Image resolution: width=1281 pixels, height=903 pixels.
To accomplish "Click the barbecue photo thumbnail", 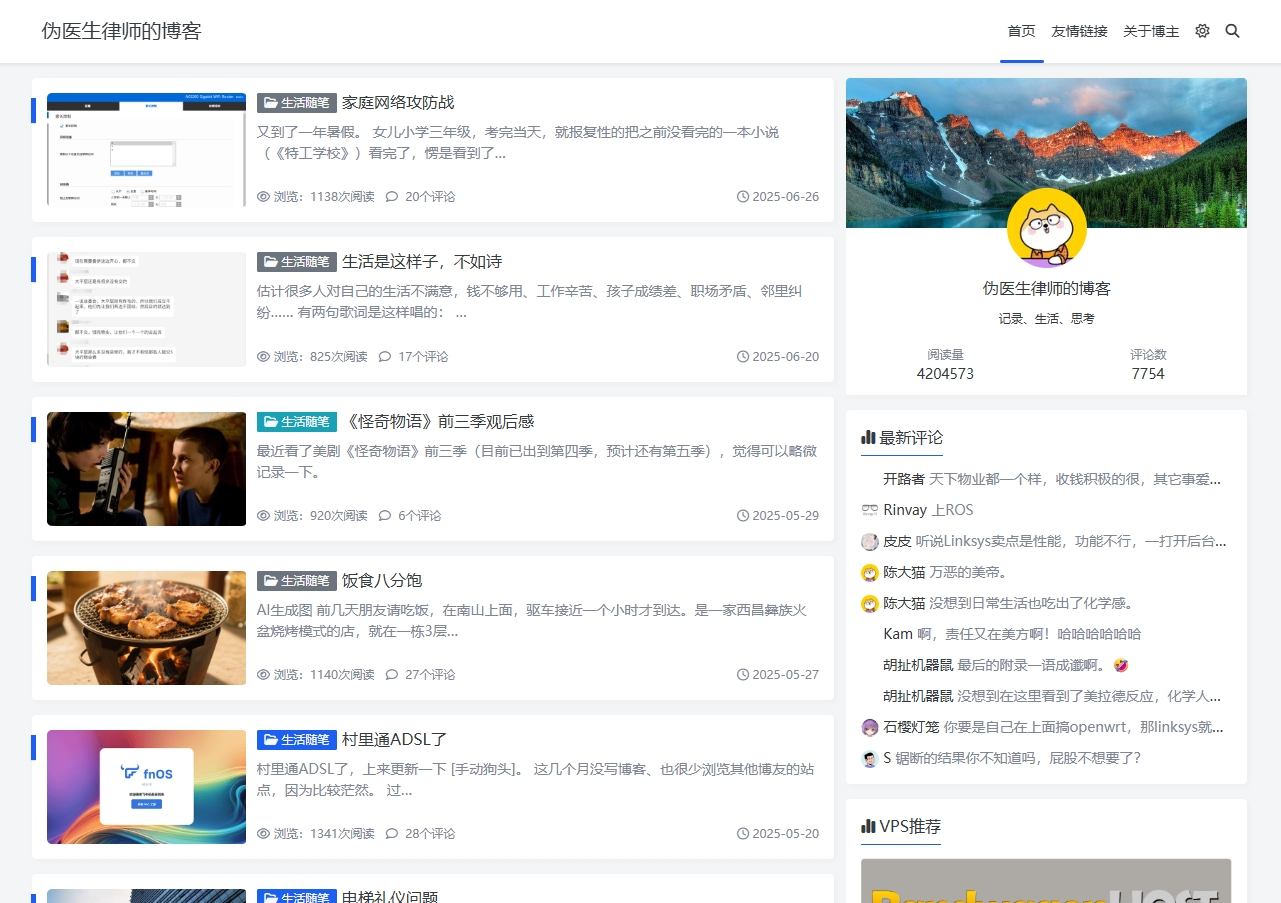I will [146, 628].
